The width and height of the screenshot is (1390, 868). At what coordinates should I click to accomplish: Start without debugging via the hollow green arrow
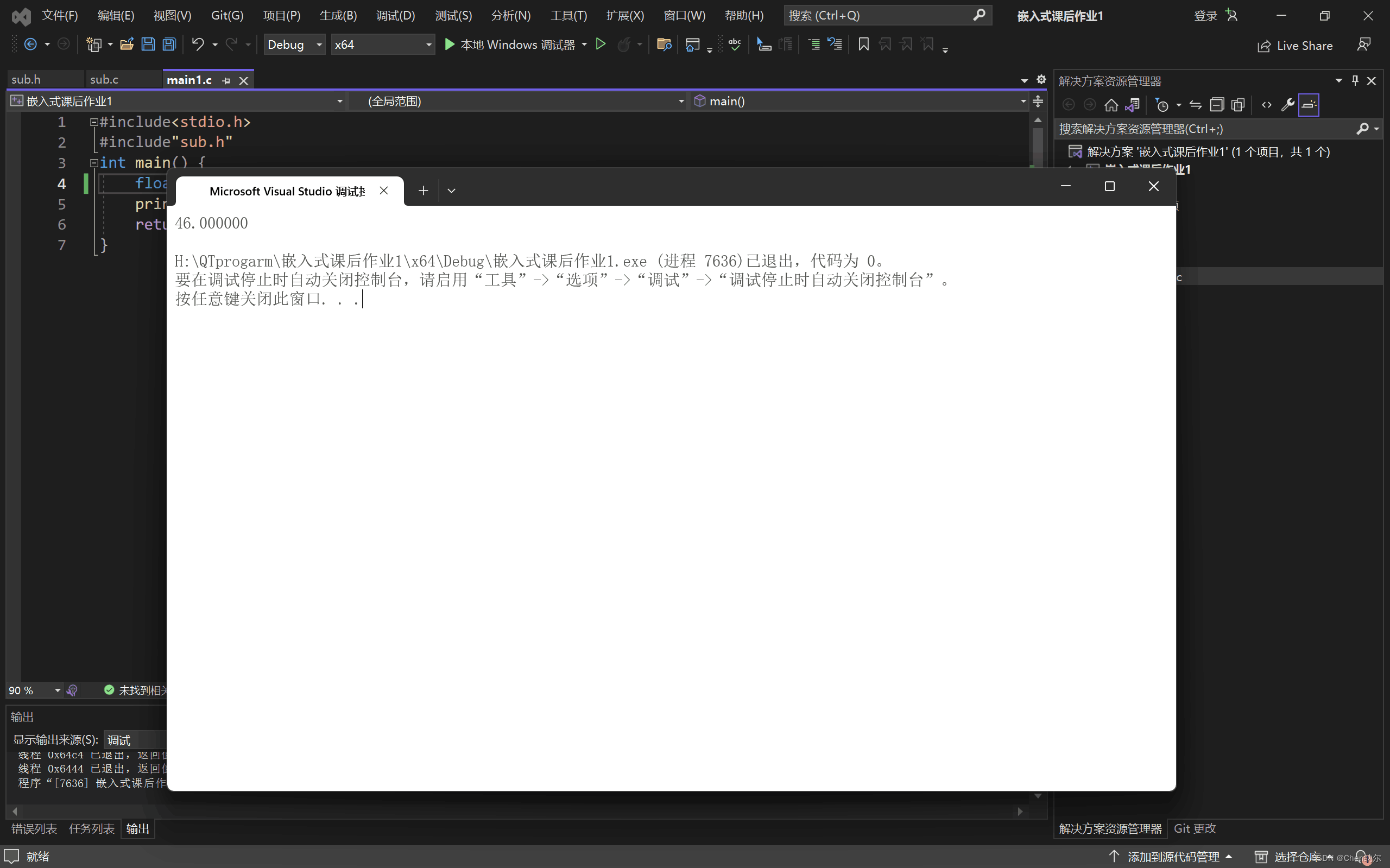point(601,44)
